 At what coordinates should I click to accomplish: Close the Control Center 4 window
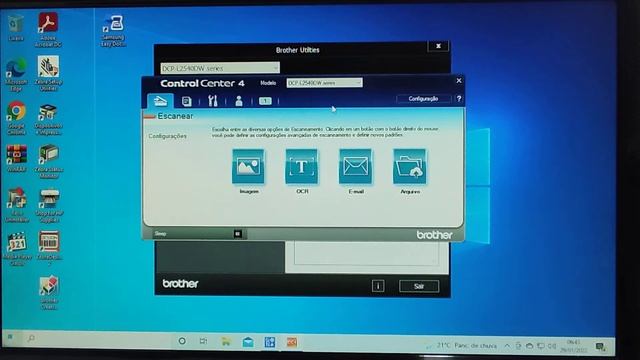(459, 80)
